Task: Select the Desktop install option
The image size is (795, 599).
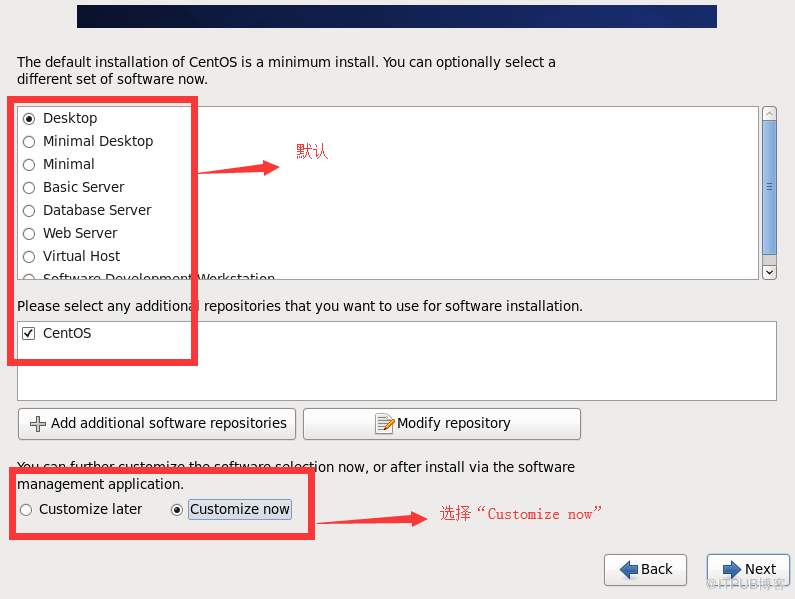Action: (x=29, y=119)
